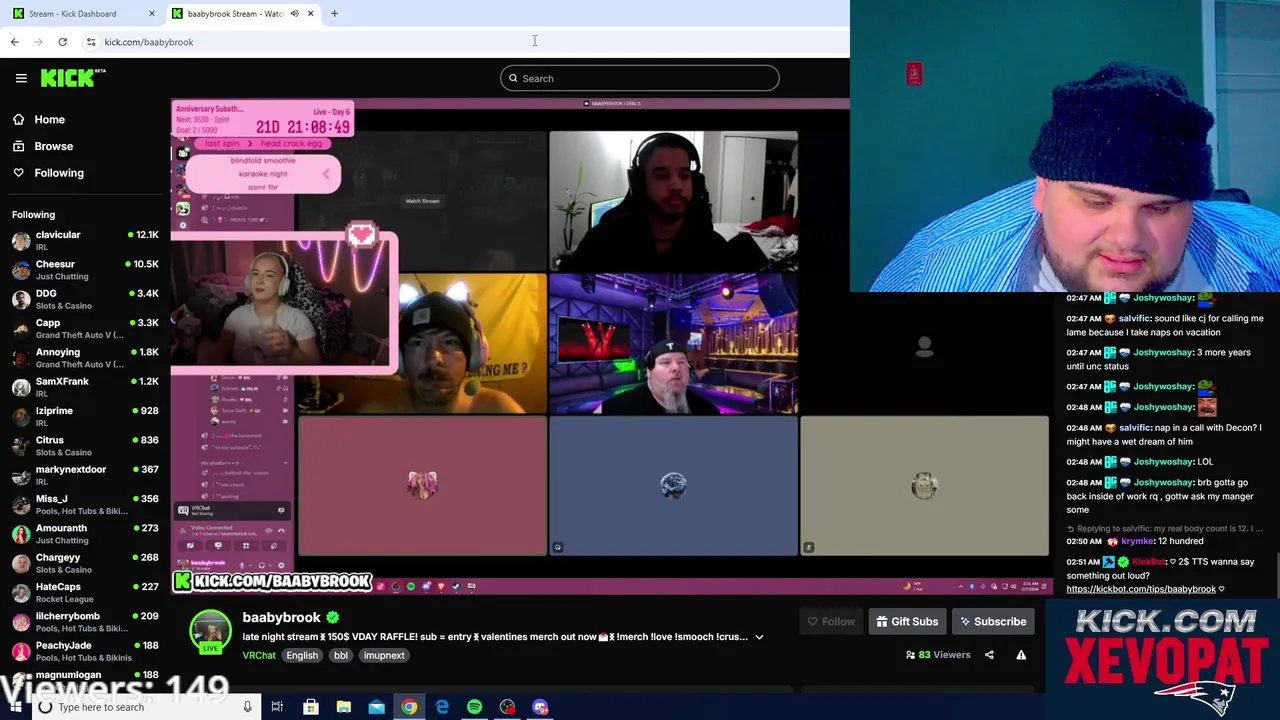Image resolution: width=1280 pixels, height=720 pixels.
Task: Open Microsoft Store from the taskbar
Action: click(311, 707)
